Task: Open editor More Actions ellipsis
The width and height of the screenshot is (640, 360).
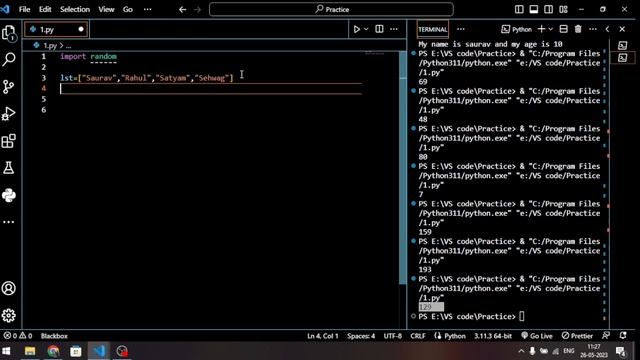Action: (394, 29)
